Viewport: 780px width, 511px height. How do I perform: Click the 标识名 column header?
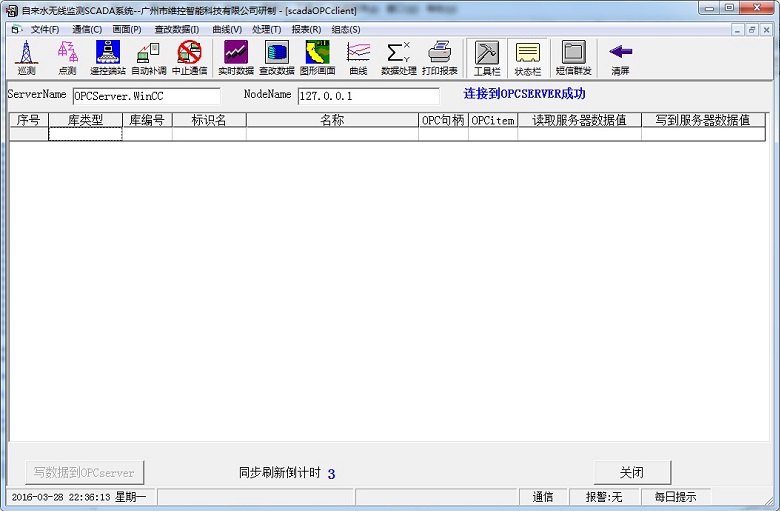coord(209,120)
